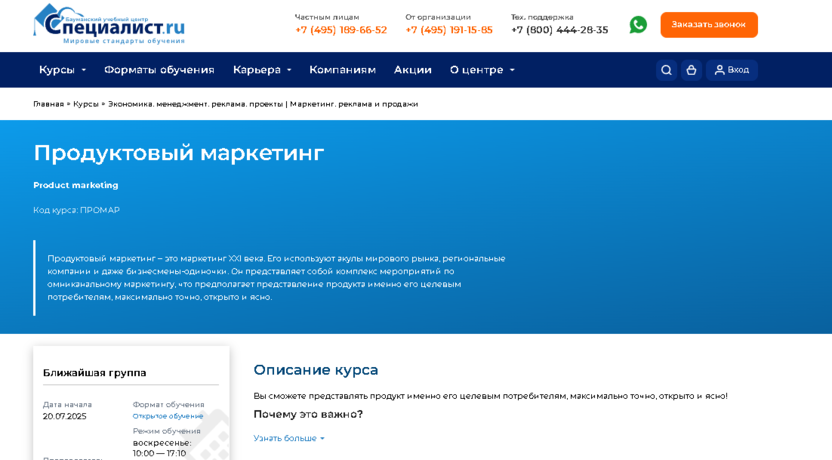832x460 pixels.
Task: Expand the Карьера dropdown menu
Action: (x=262, y=70)
